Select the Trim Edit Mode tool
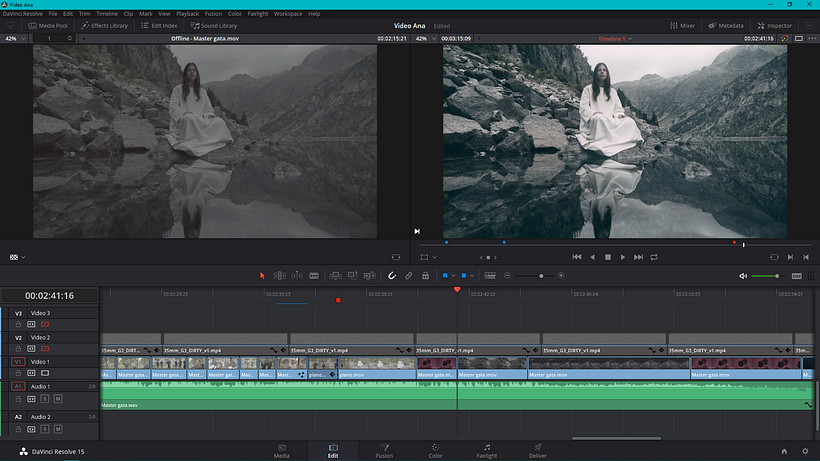Viewport: 820px width, 461px height. tap(280, 275)
